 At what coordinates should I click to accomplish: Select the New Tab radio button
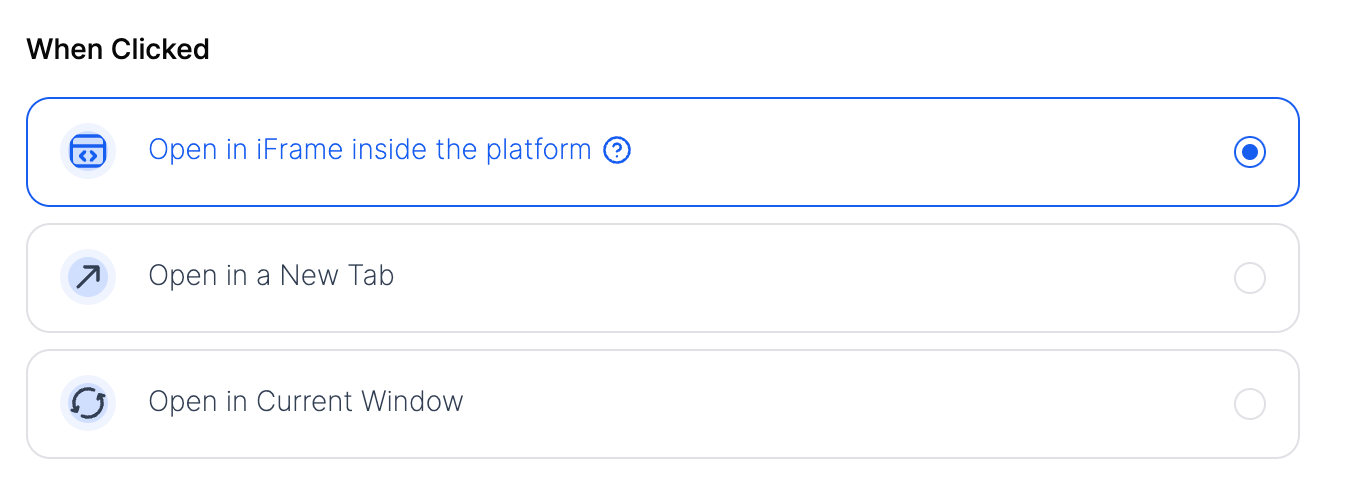pyautogui.click(x=1249, y=278)
